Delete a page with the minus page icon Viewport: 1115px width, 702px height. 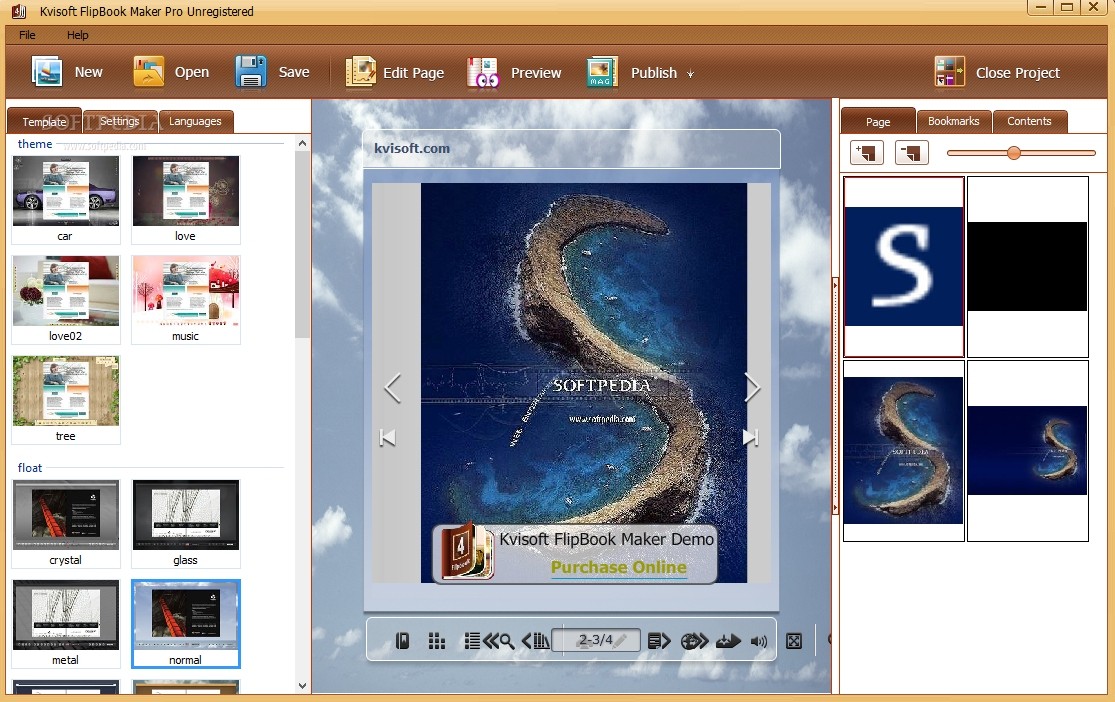point(912,152)
